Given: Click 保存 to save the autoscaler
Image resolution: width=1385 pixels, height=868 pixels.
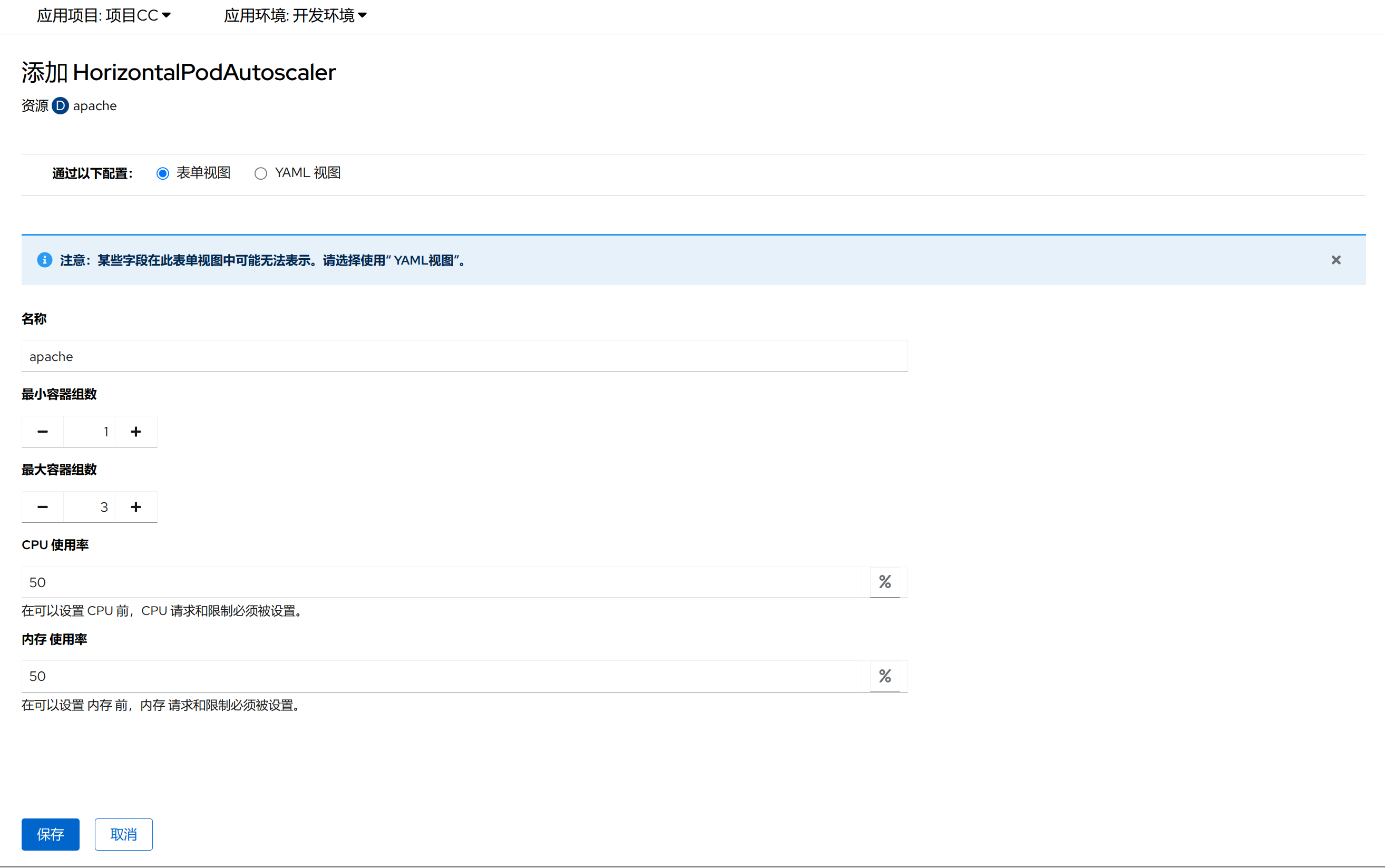Looking at the screenshot, I should tap(51, 834).
